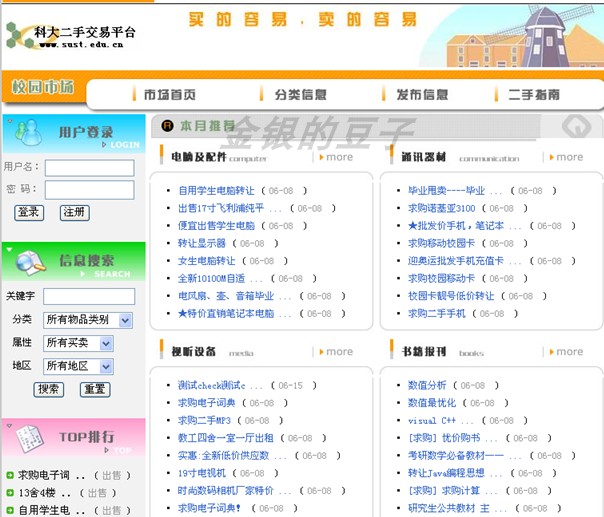Open the 发布信息 navigation tab
The image size is (604, 517).
[x=422, y=94]
